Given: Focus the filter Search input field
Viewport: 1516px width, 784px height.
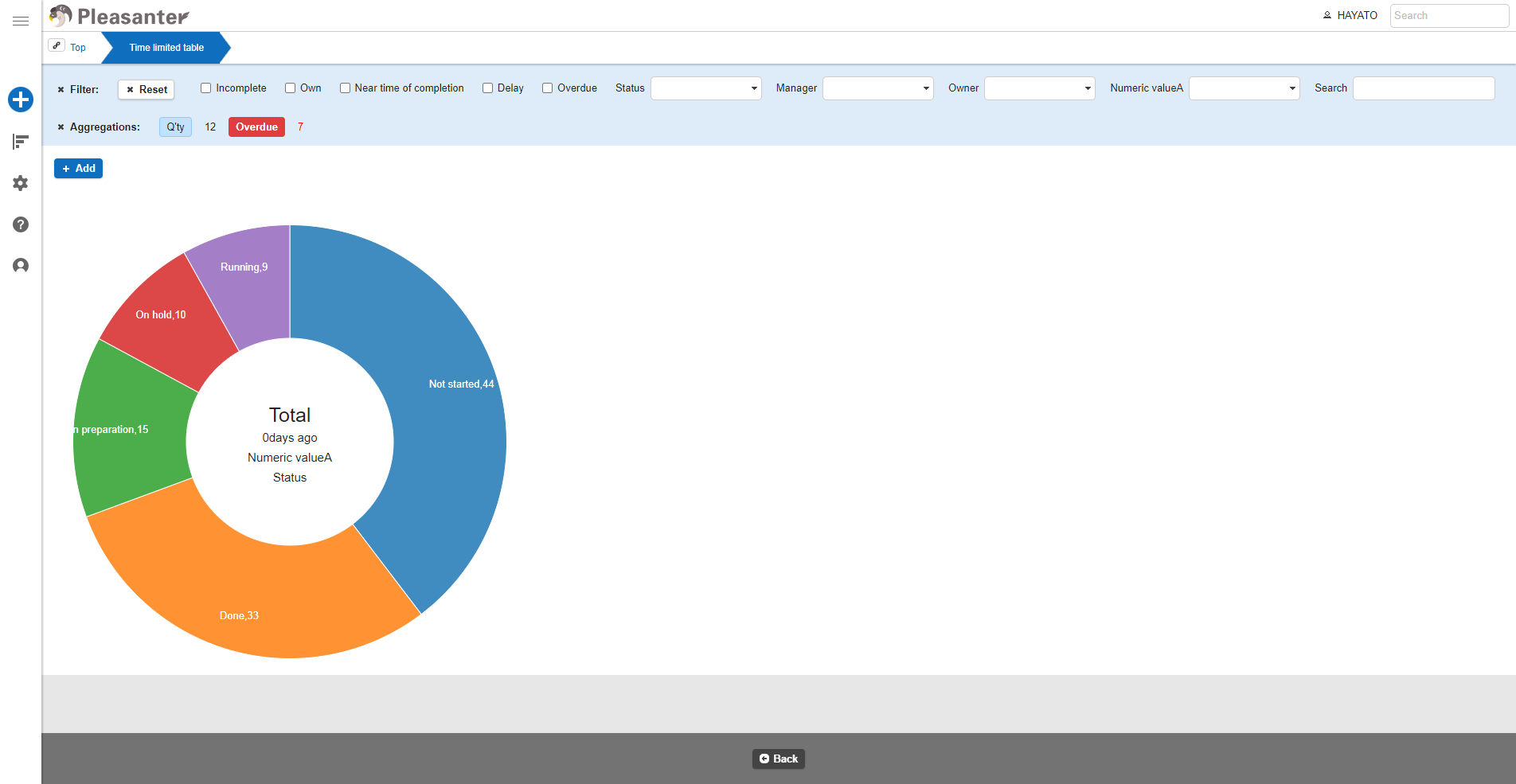Looking at the screenshot, I should 1424,88.
